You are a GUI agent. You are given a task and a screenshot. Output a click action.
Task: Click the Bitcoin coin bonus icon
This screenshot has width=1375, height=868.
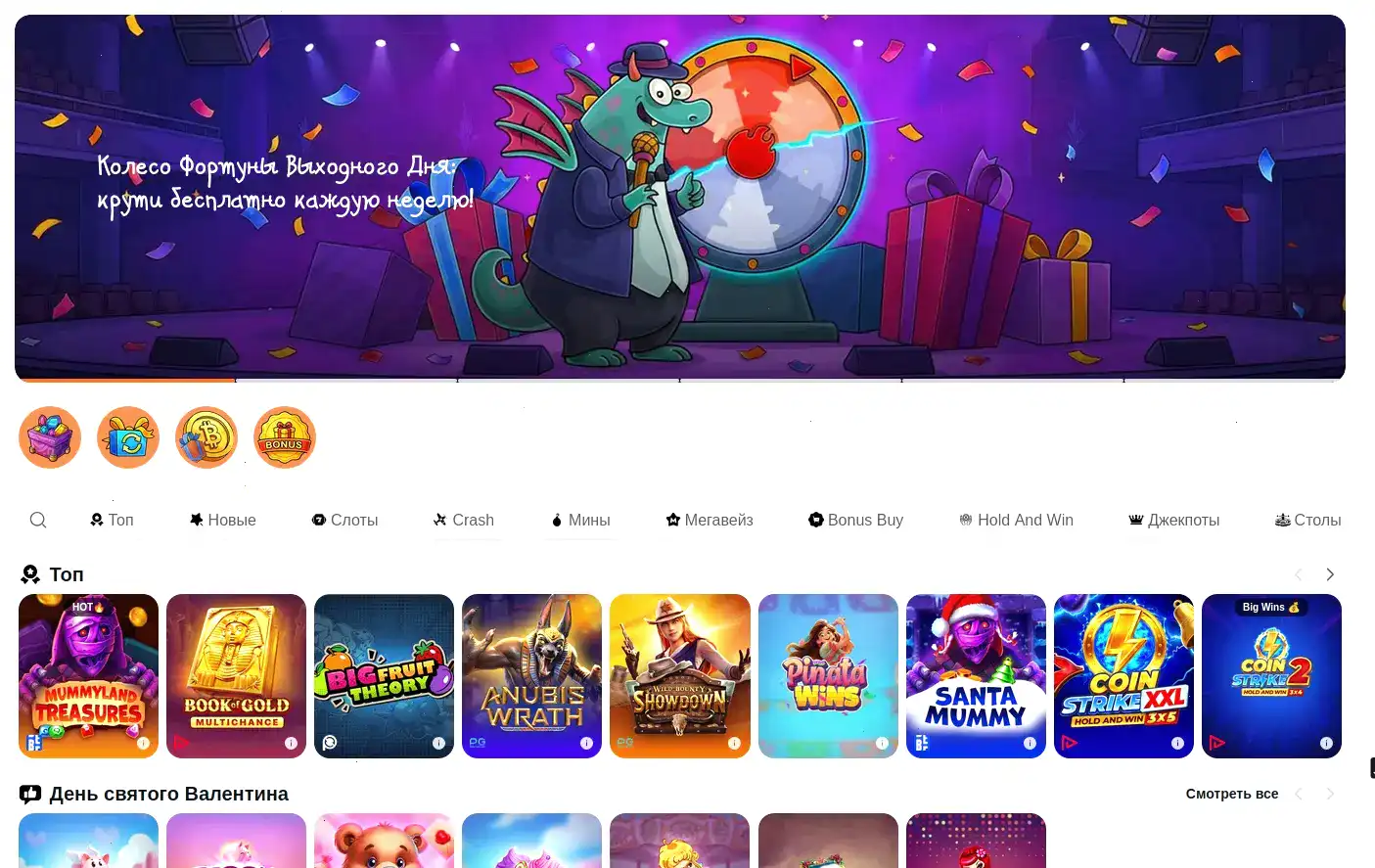click(206, 437)
